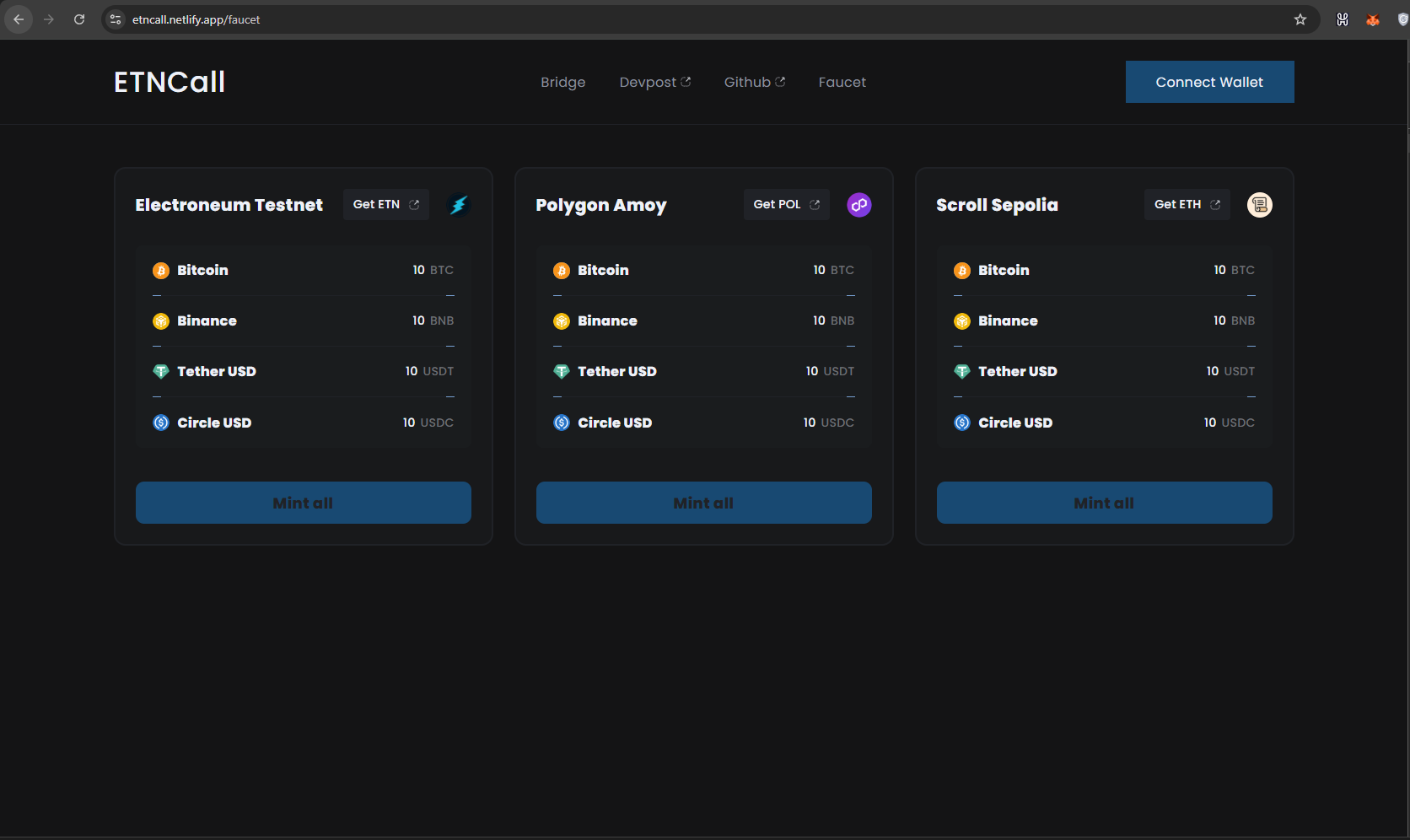Click the Circle USD label under Scroll Sepolia
The width and height of the screenshot is (1410, 840).
tap(1015, 423)
